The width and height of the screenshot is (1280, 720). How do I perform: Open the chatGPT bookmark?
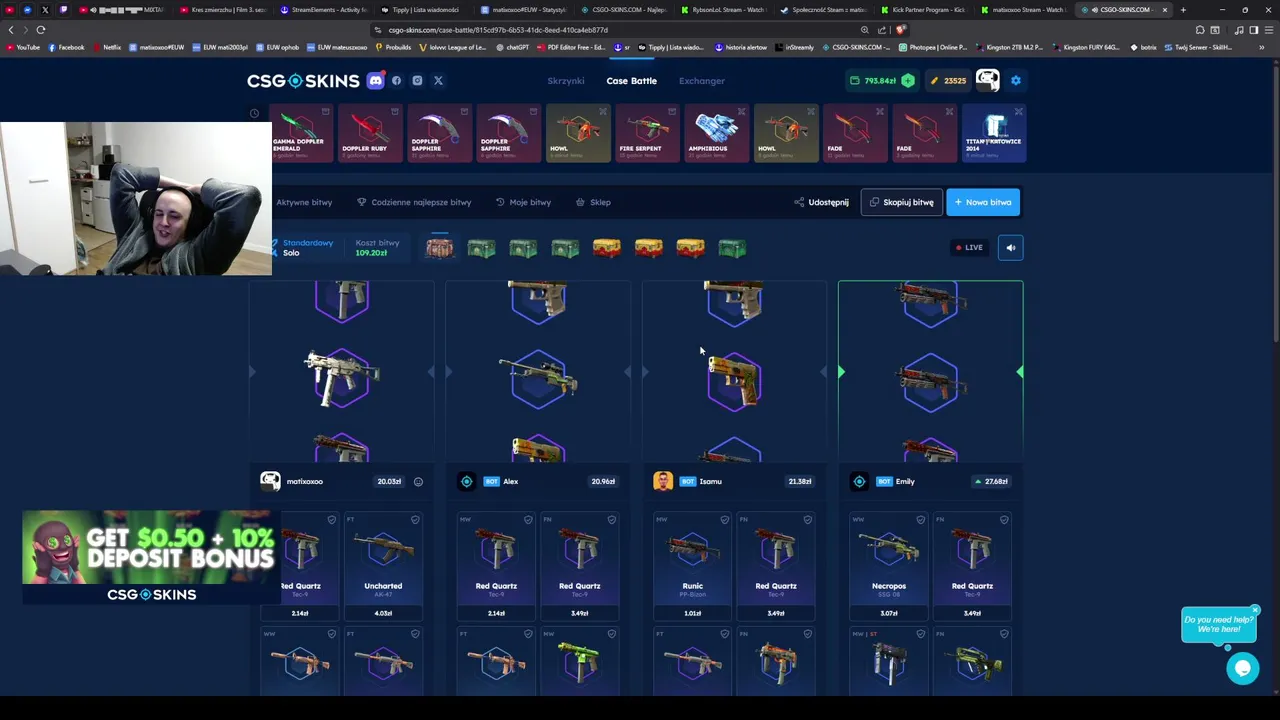click(512, 47)
